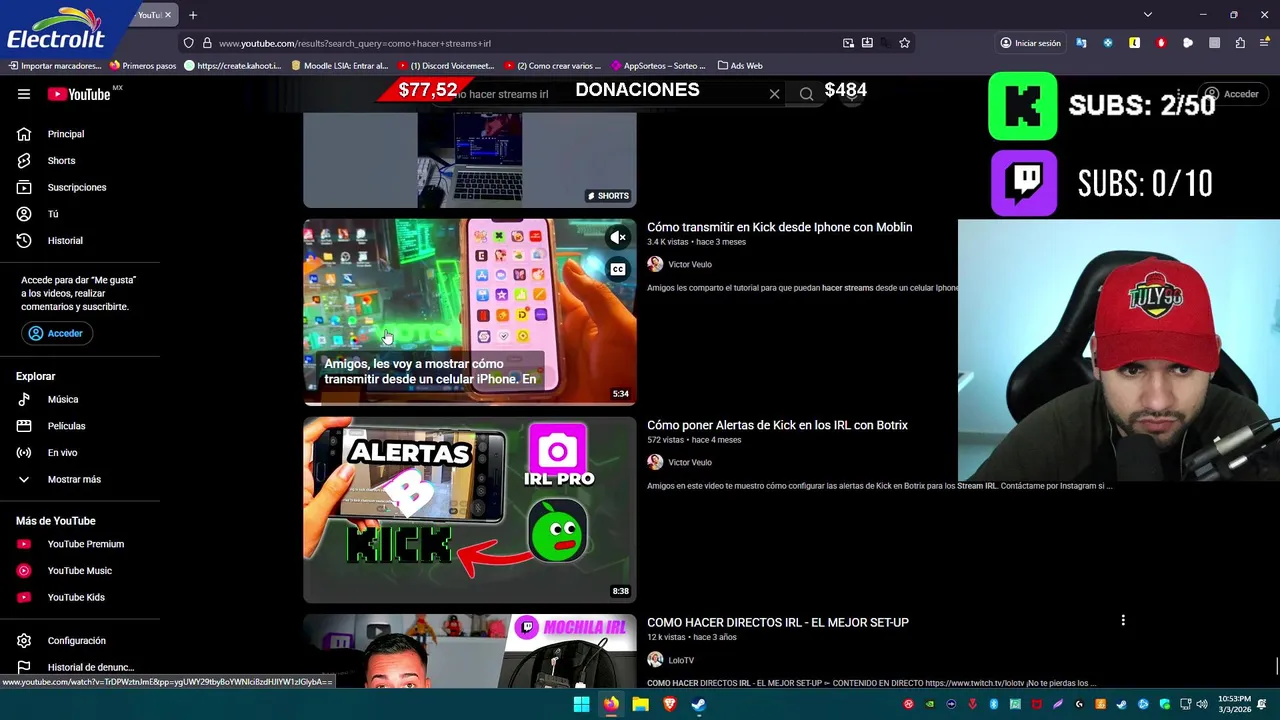Open Discord Voicemeeter bookmark
1280x720 pixels.
tap(446, 66)
